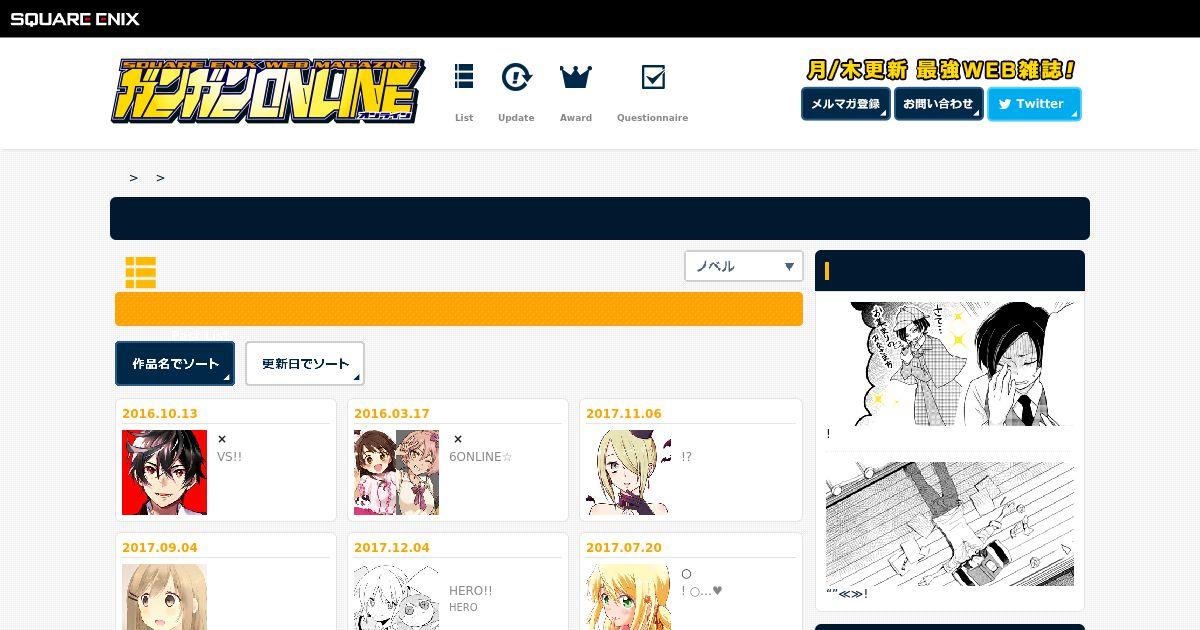Open the 2017.09.04 series thumbnail
The width and height of the screenshot is (1200, 630).
tap(164, 597)
